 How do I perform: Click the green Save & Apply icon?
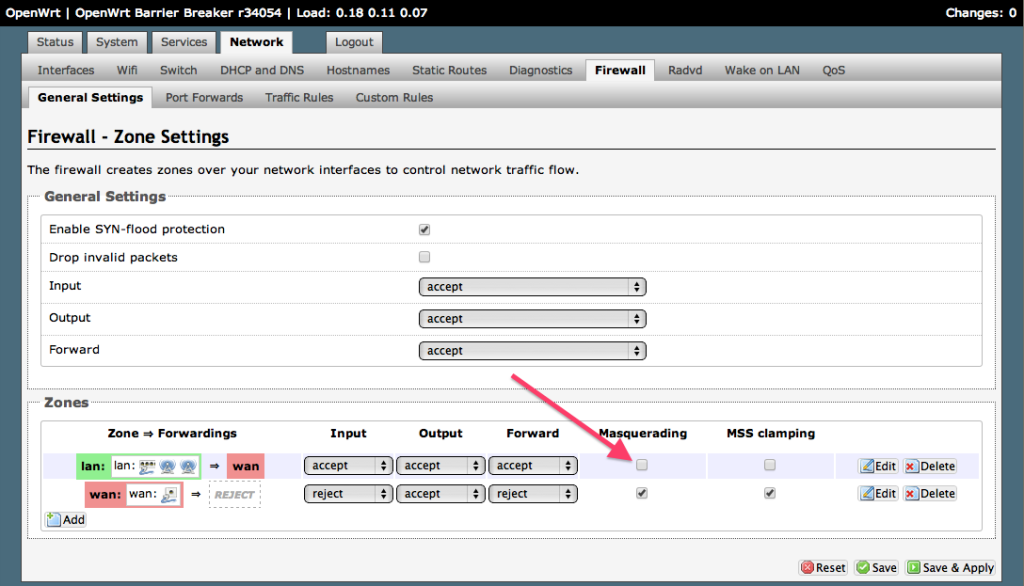[x=914, y=567]
